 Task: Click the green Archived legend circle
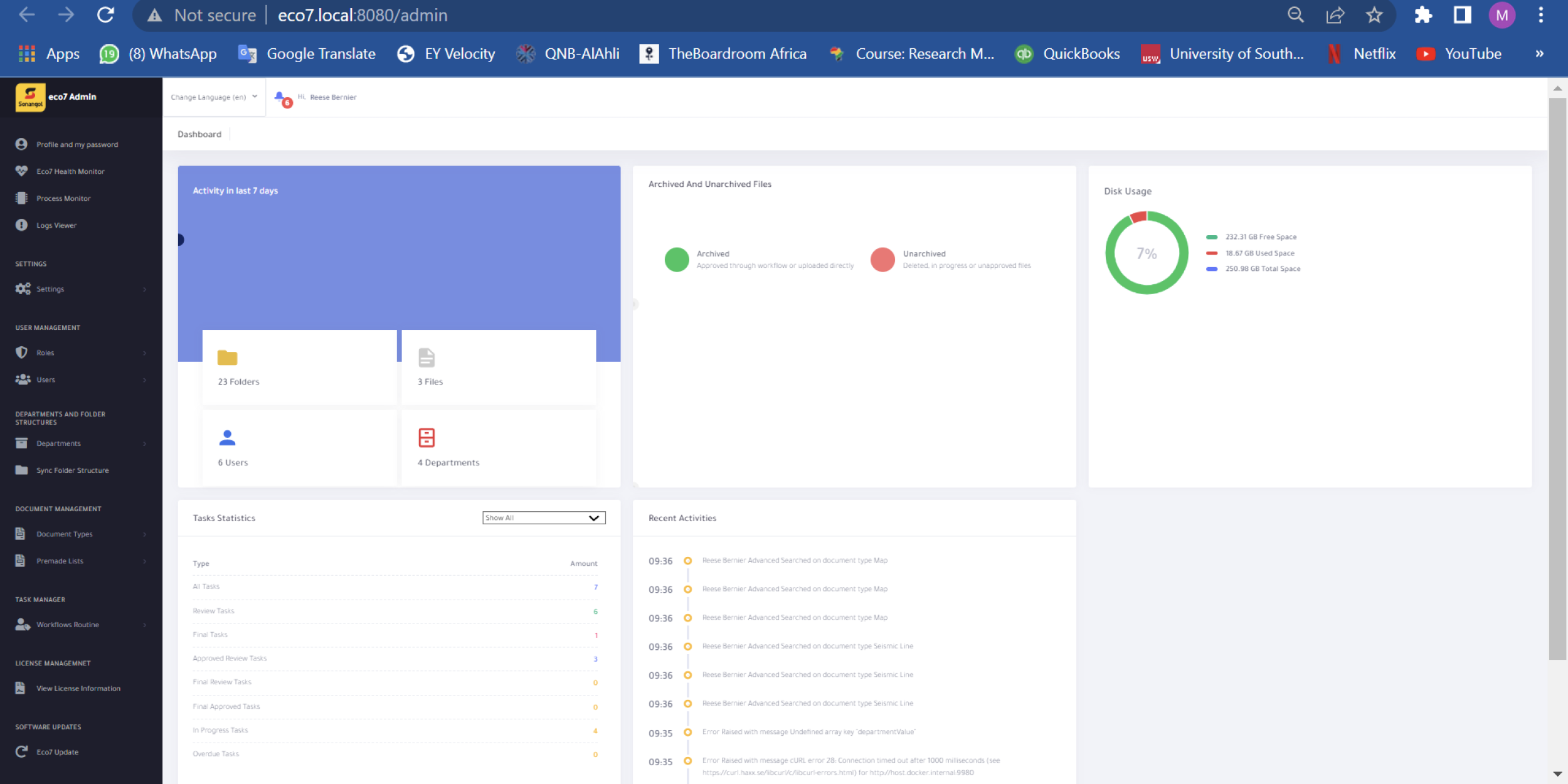point(677,259)
